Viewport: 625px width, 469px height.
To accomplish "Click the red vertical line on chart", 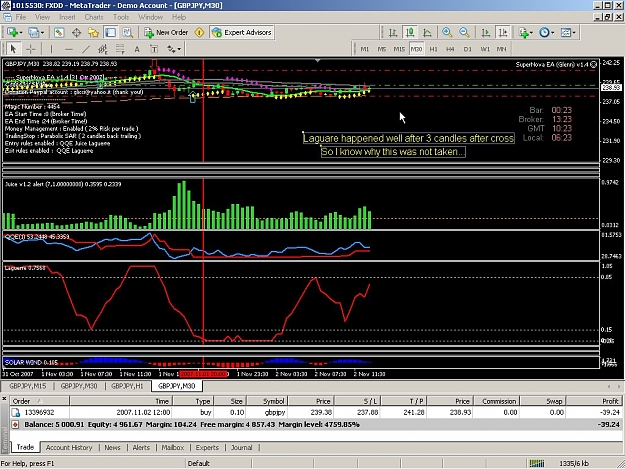I will 203,120.
